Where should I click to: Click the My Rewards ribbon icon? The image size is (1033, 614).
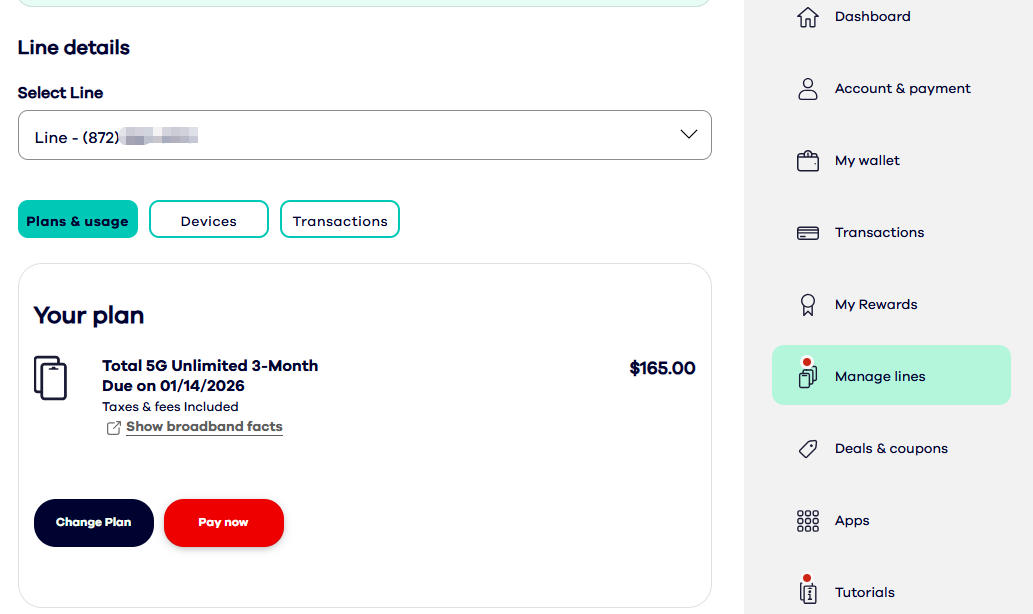click(808, 305)
